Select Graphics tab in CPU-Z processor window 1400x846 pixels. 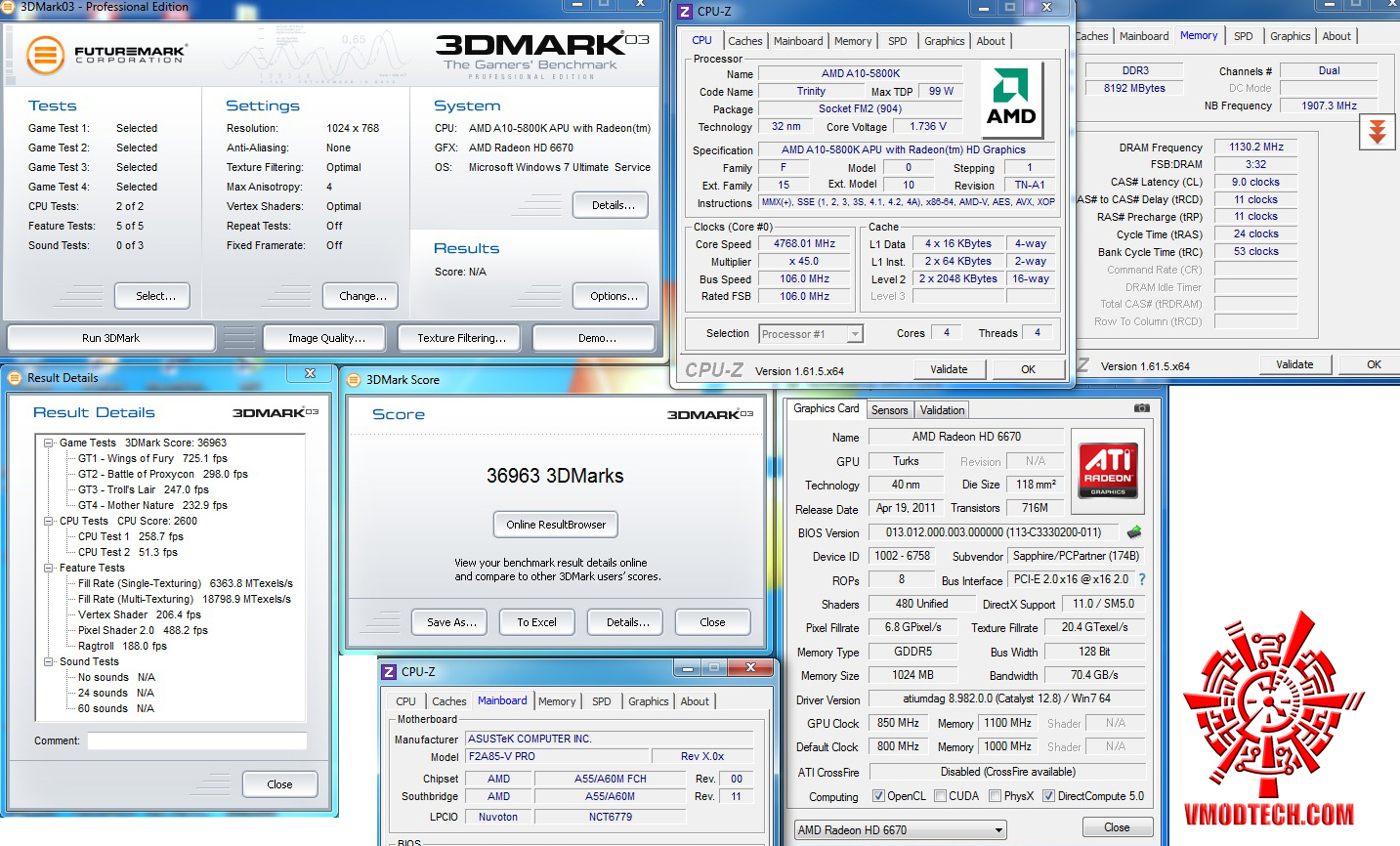click(x=945, y=41)
